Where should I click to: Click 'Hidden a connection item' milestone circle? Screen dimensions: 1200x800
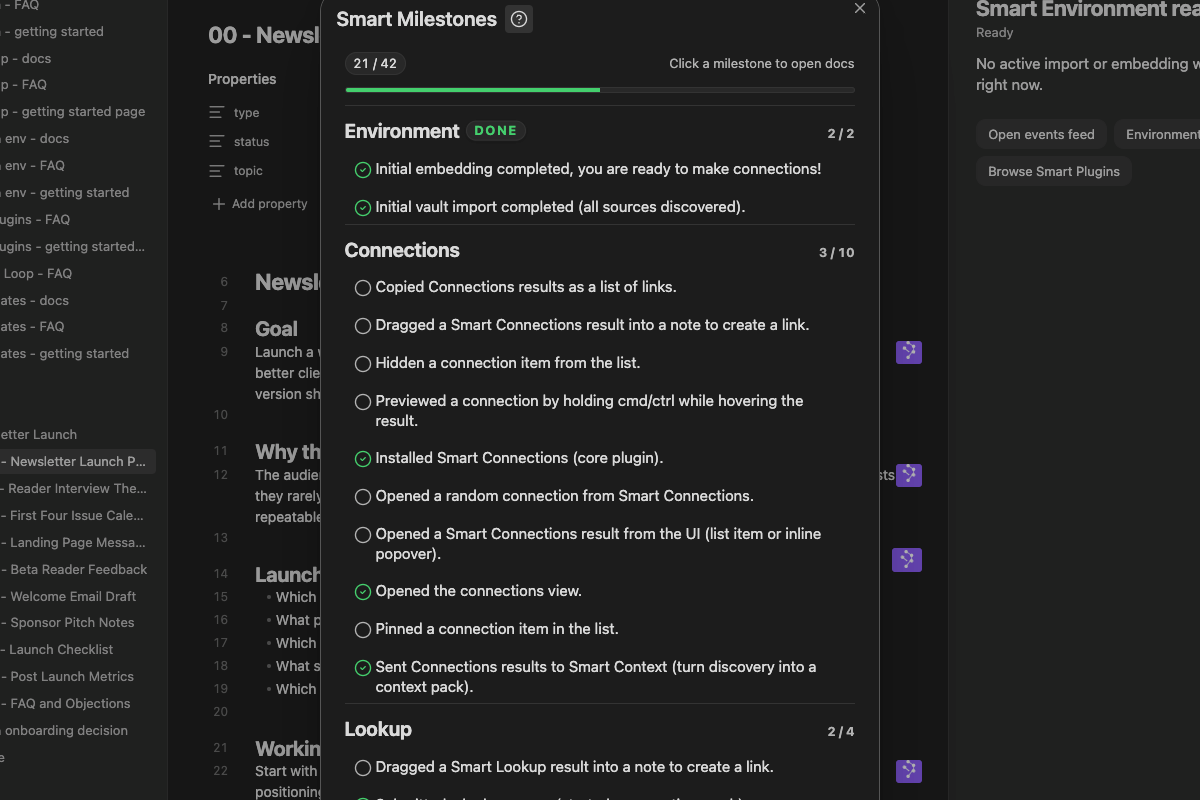tap(363, 364)
